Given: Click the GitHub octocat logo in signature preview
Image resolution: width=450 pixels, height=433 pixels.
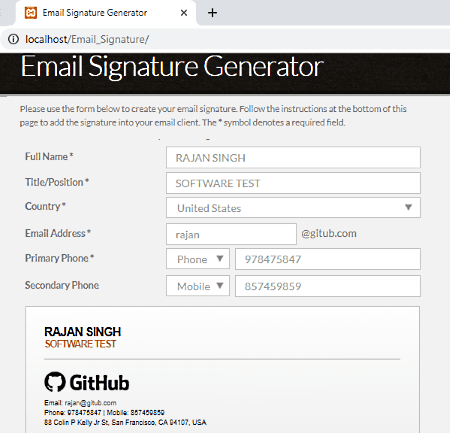Looking at the screenshot, I should (55, 382).
